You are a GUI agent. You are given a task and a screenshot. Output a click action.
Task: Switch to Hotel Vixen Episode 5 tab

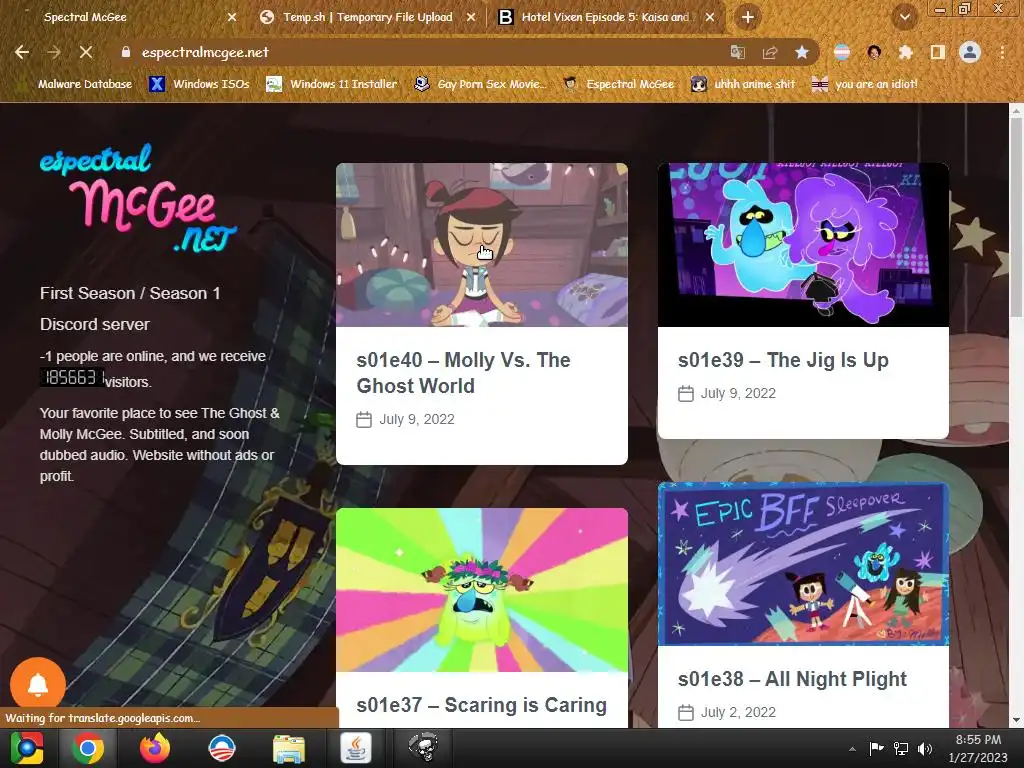(x=605, y=17)
